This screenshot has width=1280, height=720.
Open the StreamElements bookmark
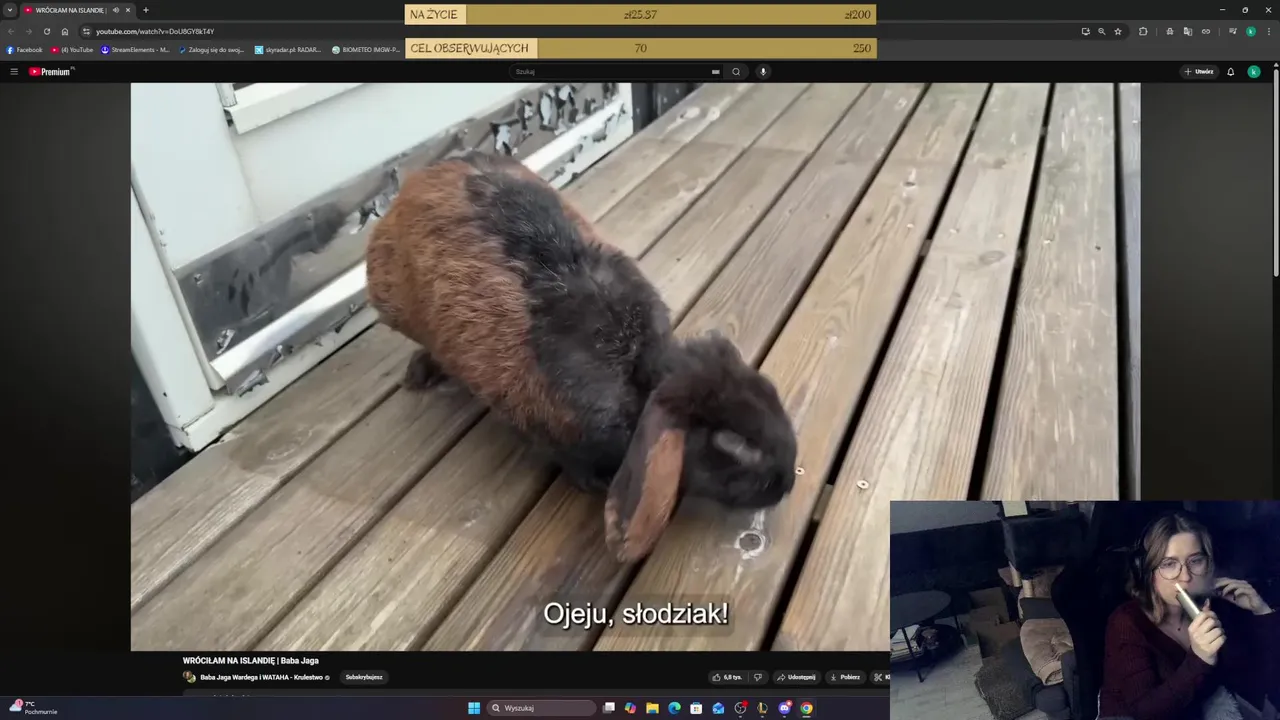(135, 49)
